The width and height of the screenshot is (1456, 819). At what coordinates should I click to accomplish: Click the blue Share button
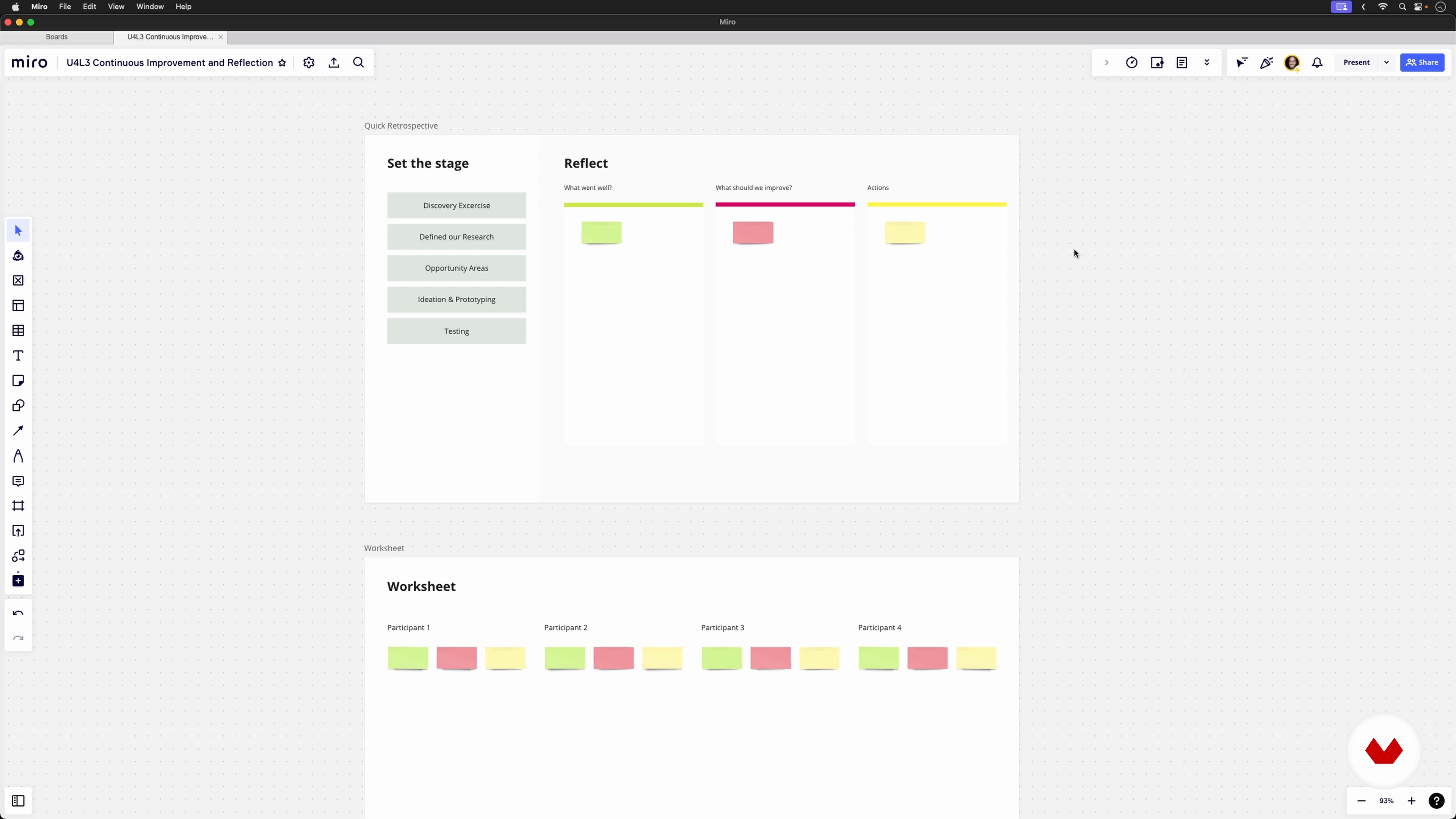pos(1422,63)
